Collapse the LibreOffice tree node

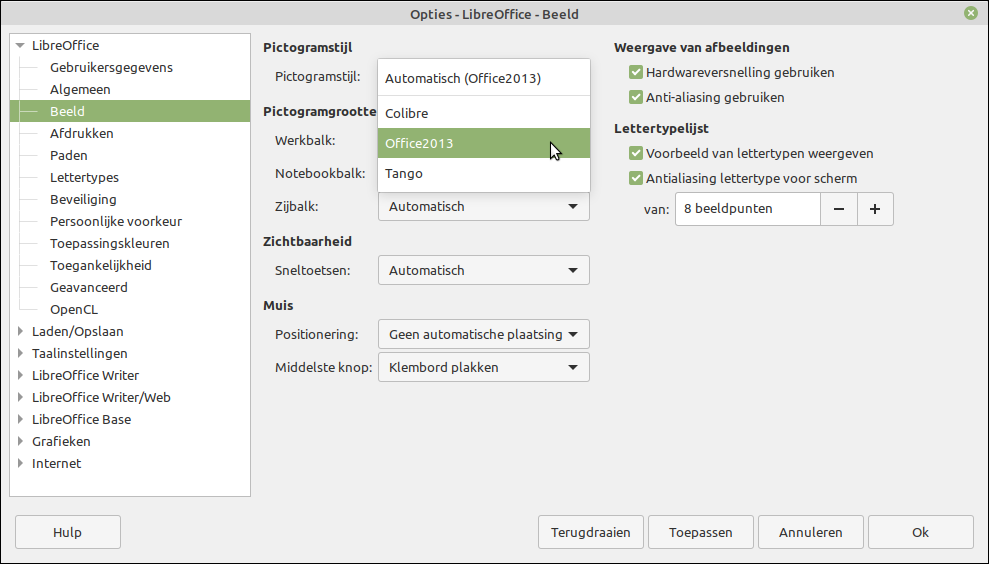pyautogui.click(x=20, y=46)
